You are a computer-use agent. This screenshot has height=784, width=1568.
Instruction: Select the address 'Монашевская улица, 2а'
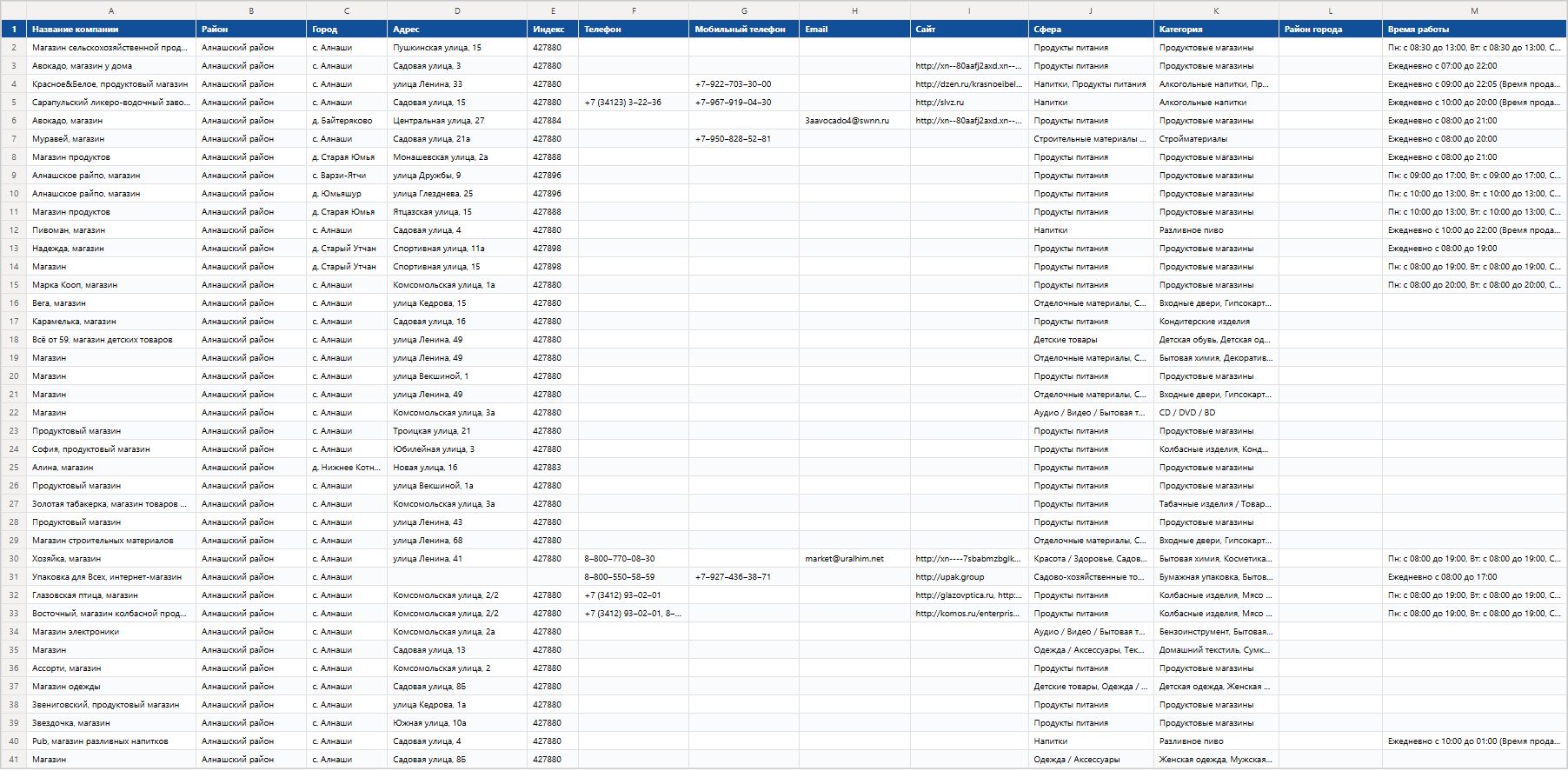[x=457, y=157]
